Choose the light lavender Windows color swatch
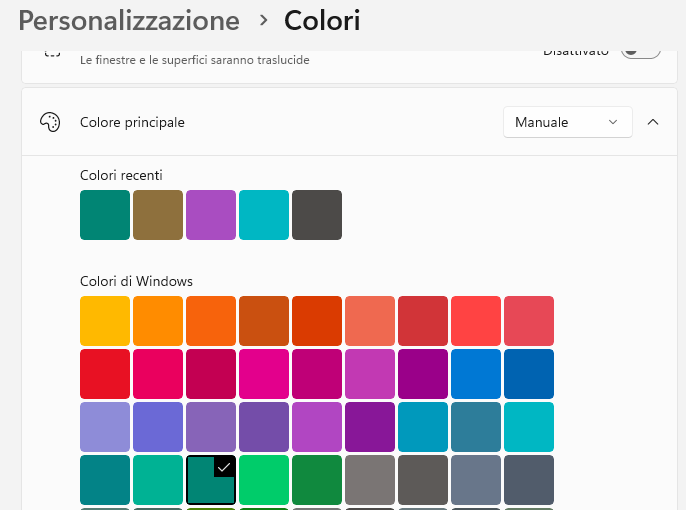Viewport: 686px width, 510px height. [x=105, y=427]
